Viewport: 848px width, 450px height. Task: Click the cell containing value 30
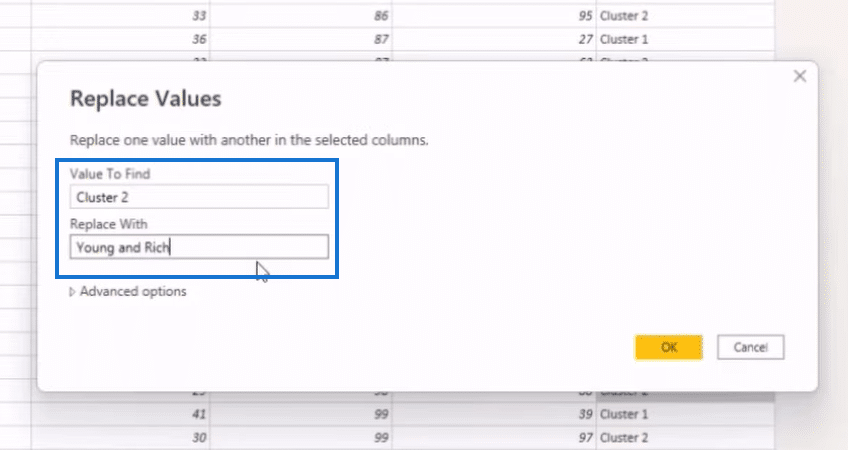click(x=121, y=437)
